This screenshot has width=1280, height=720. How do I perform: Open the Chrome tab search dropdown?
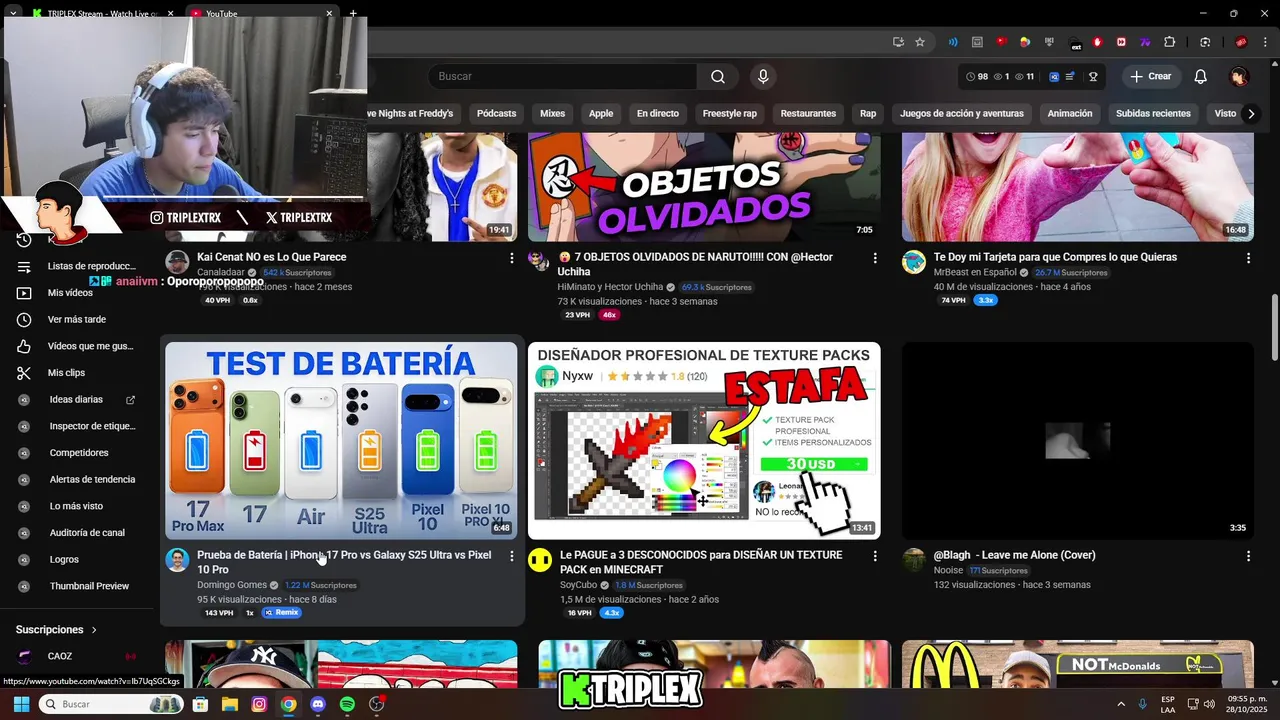12,14
